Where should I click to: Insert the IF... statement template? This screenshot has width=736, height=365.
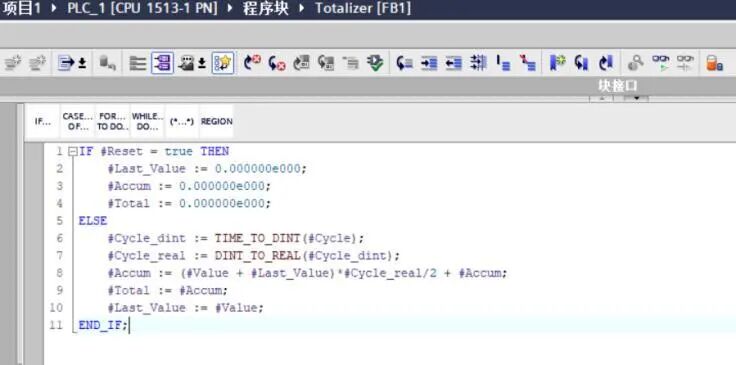click(x=42, y=122)
